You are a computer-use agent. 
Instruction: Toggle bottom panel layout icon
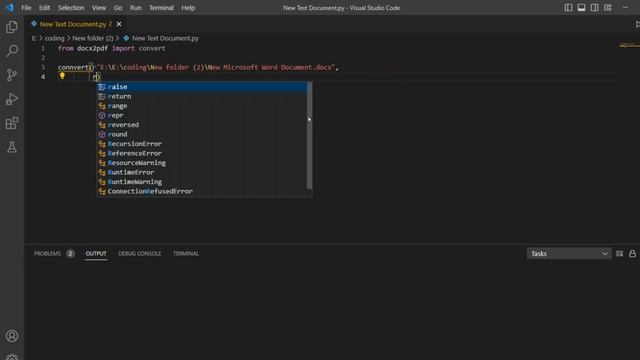(x=581, y=7)
